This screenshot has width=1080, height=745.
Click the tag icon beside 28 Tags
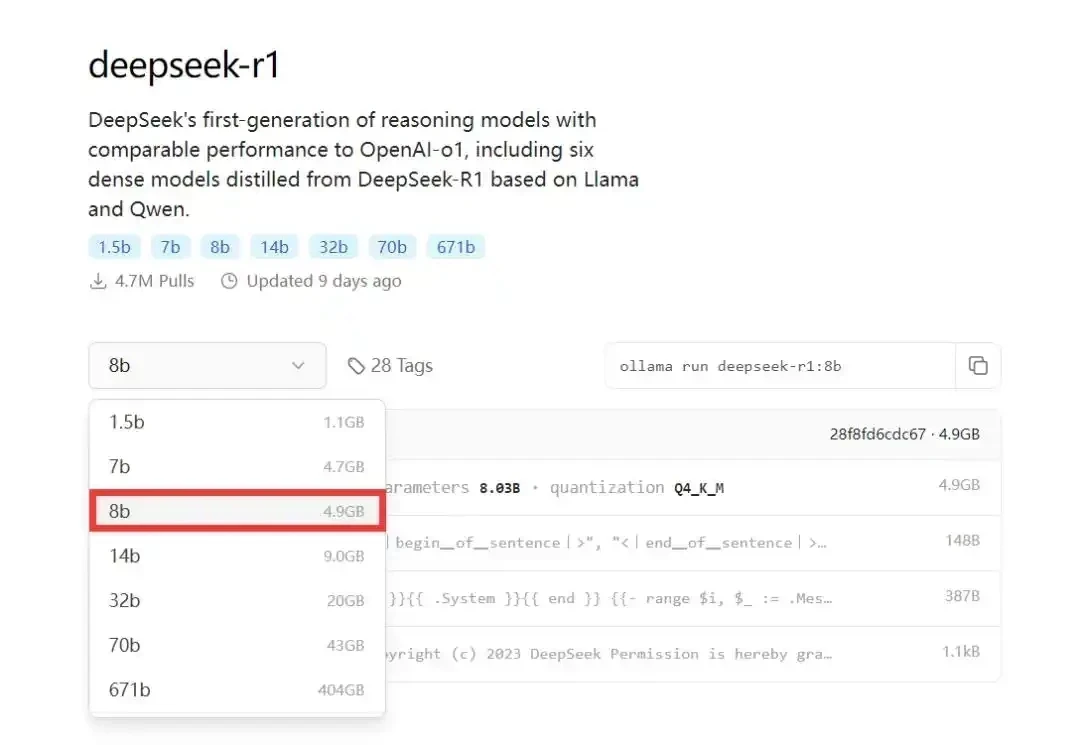coord(355,366)
